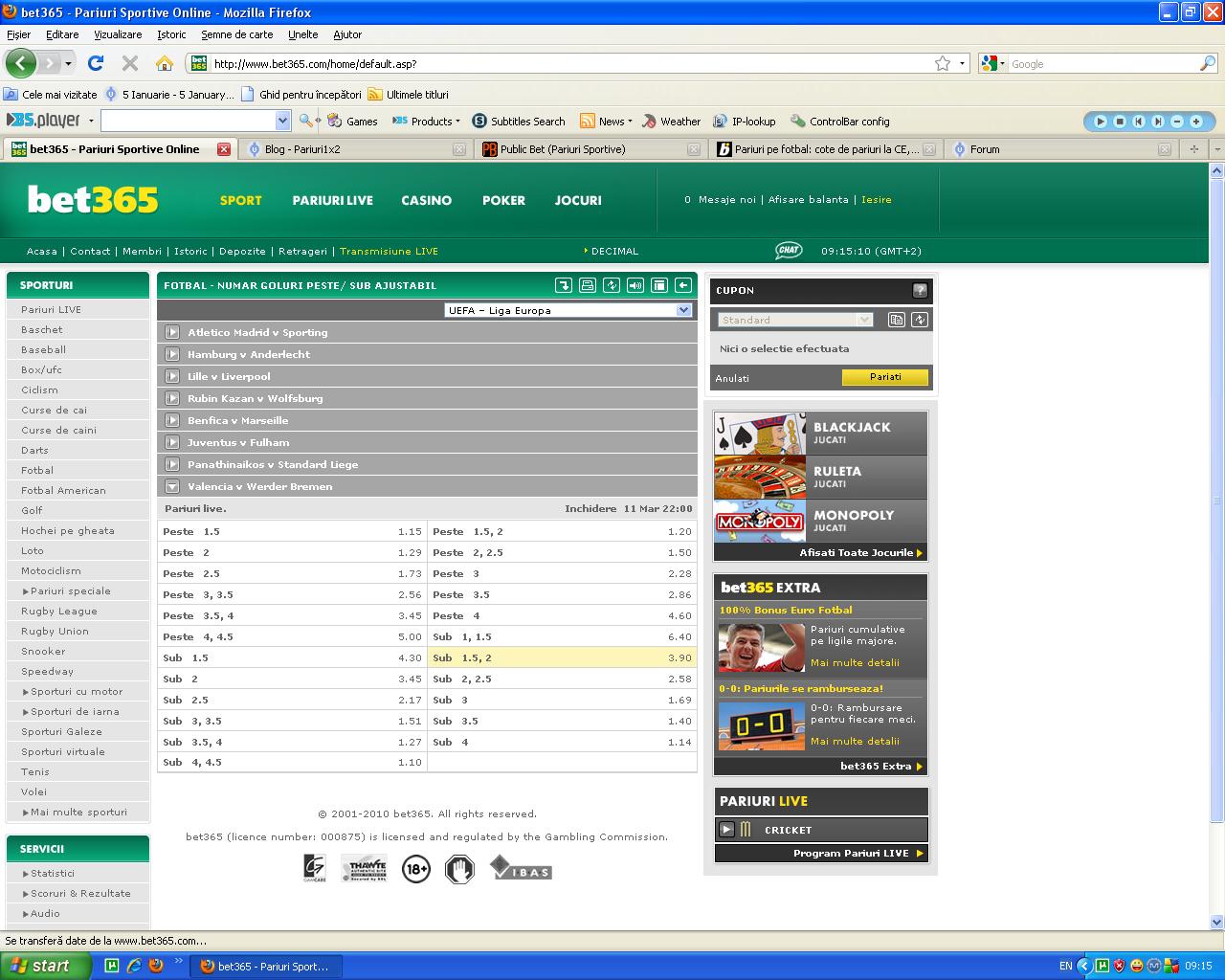Expand the Atletico Madrid v Sporting match
This screenshot has height=980, width=1225.
(172, 332)
